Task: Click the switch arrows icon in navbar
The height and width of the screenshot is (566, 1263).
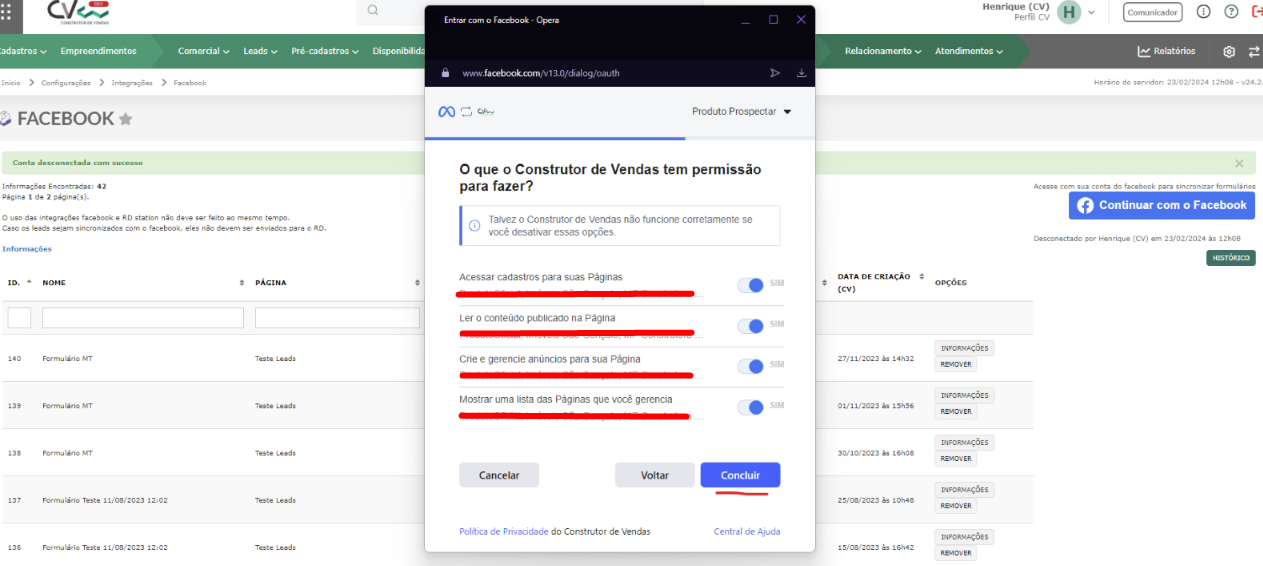Action: point(1254,51)
